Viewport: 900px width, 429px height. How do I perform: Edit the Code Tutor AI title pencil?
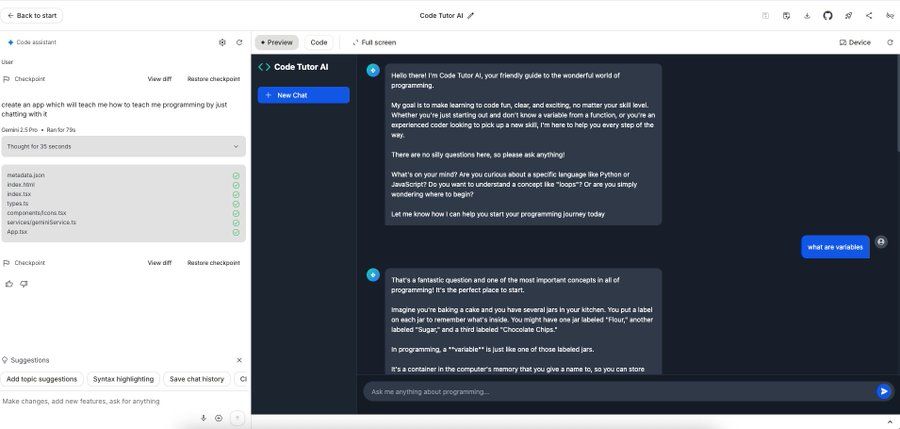(471, 15)
